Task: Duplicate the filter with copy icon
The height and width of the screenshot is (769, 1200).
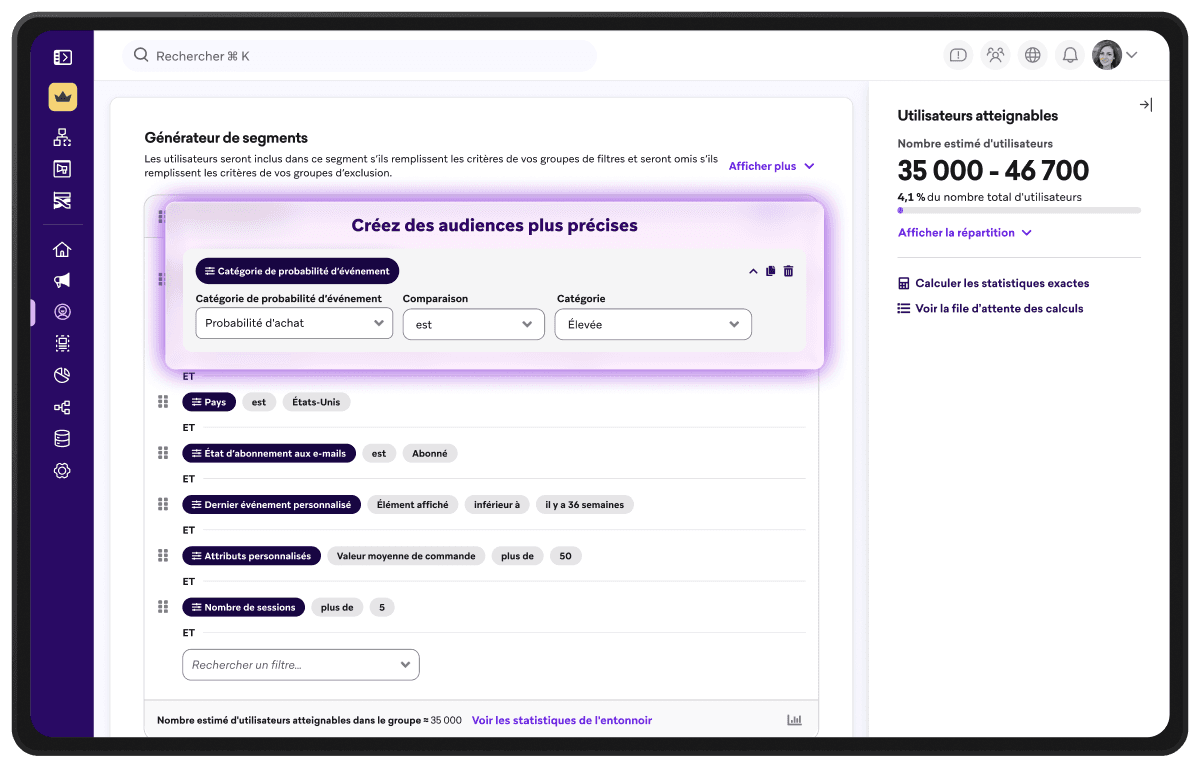Action: (770, 271)
